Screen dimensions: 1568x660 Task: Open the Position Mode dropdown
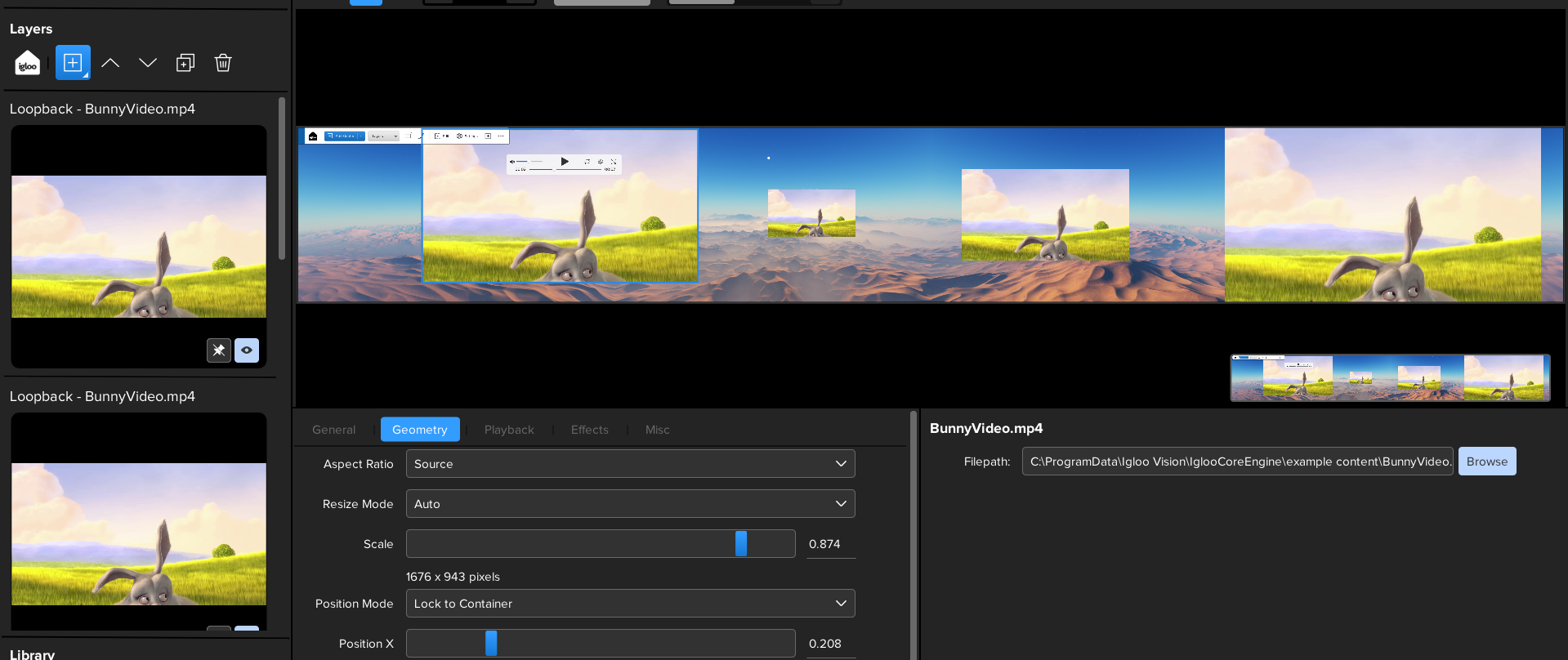click(x=630, y=604)
